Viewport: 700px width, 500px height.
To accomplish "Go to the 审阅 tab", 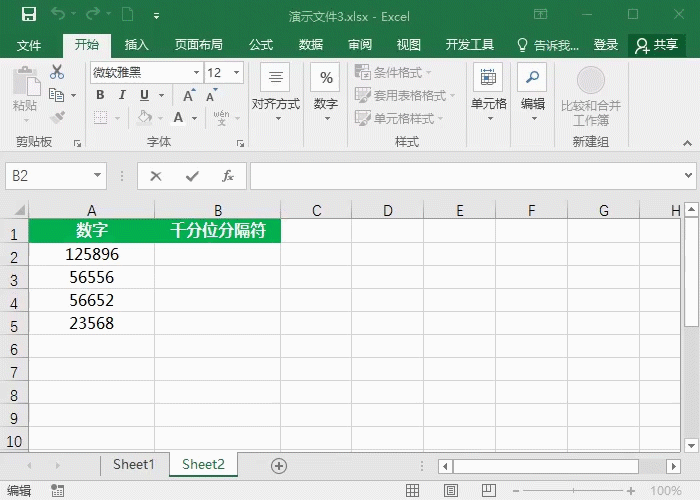I will 360,45.
